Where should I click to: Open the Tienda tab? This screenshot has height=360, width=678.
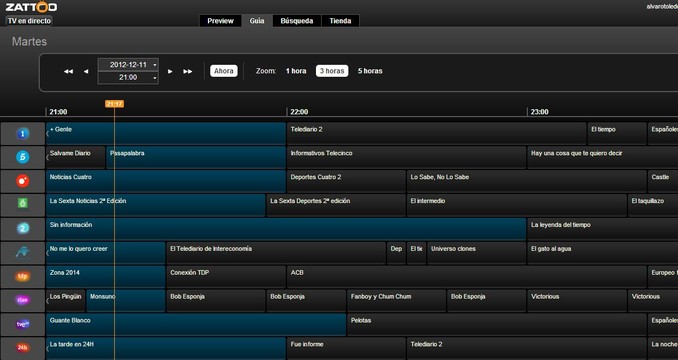click(x=340, y=21)
